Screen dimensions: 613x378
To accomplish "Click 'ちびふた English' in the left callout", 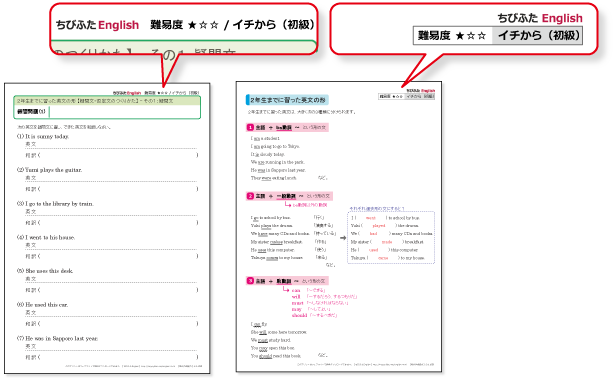I will [x=97, y=25].
